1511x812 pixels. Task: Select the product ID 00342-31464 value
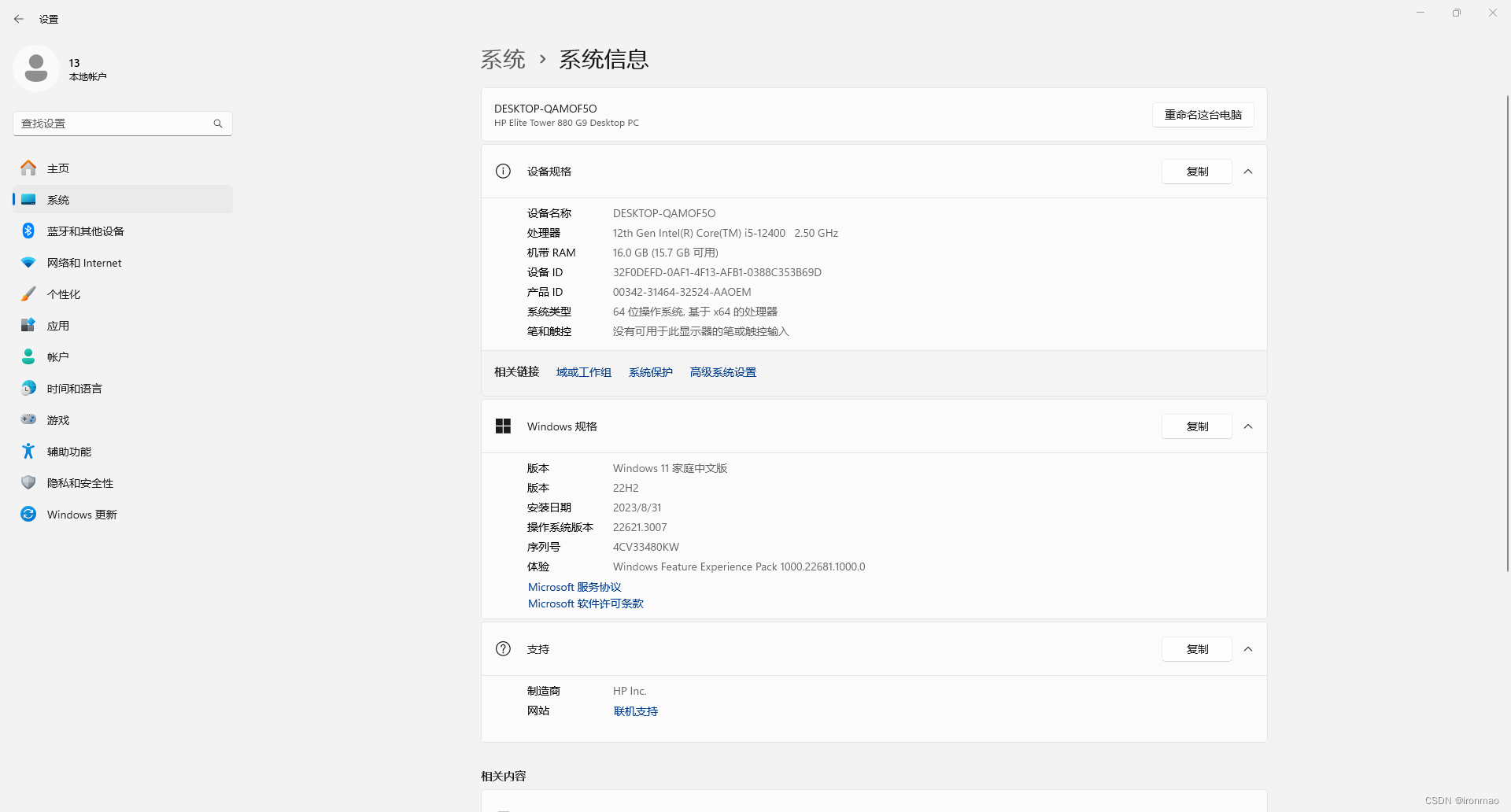[x=682, y=292]
